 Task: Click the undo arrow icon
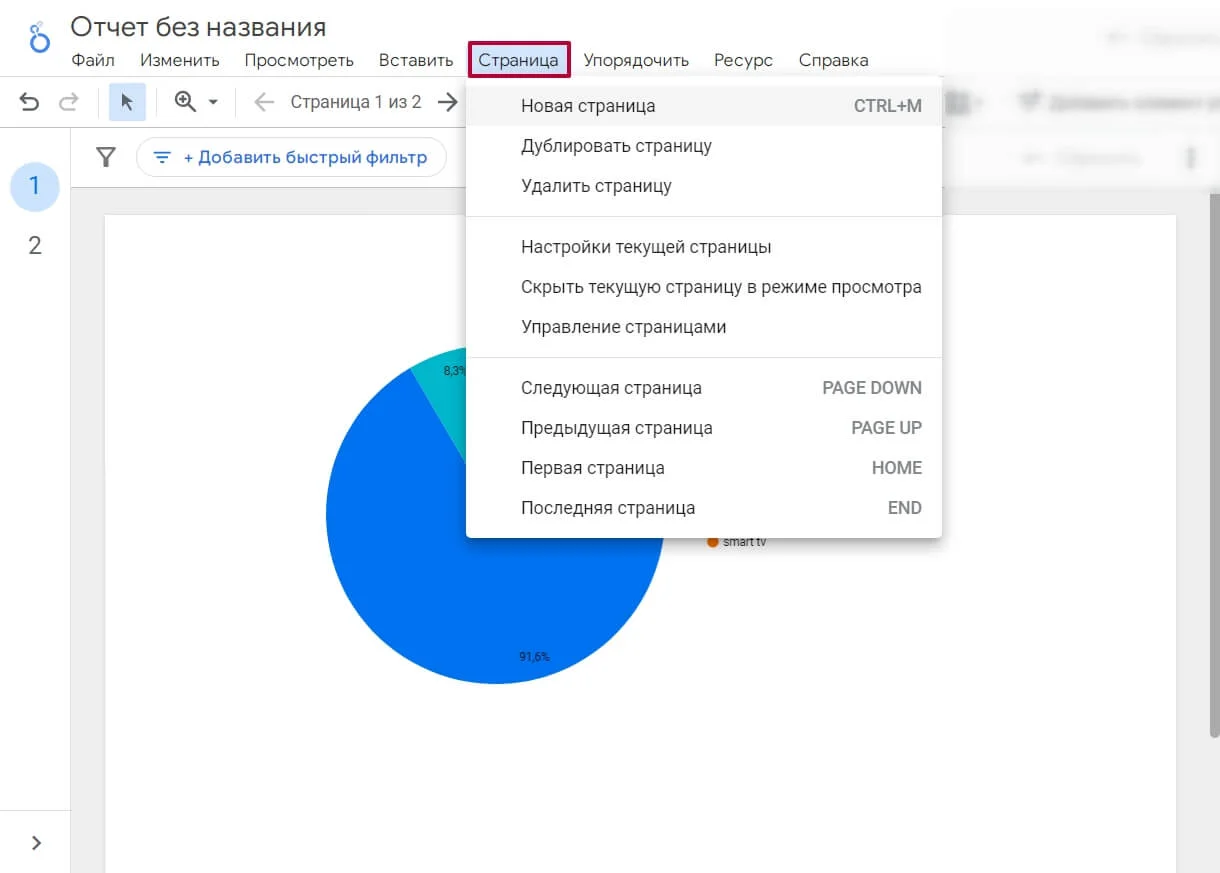coord(30,102)
